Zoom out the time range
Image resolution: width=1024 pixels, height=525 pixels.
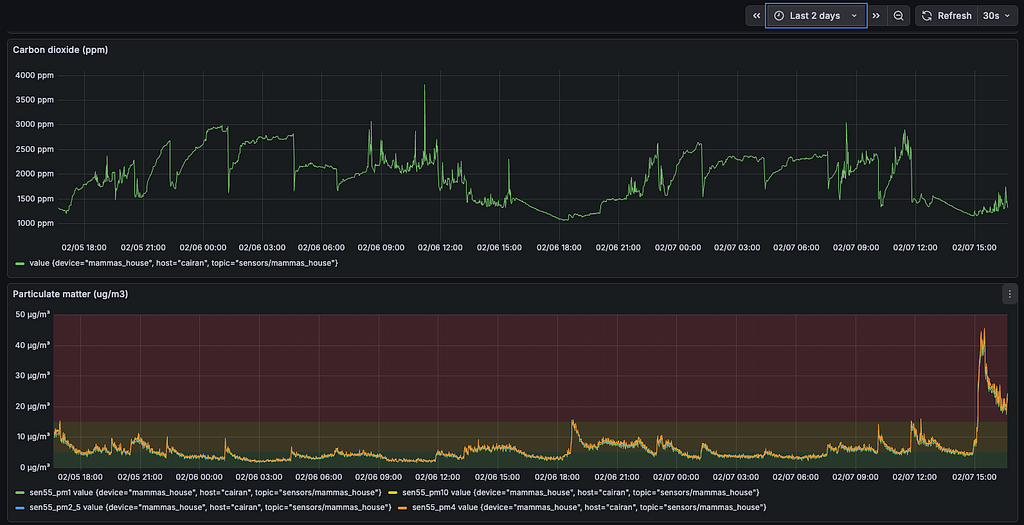pyautogui.click(x=899, y=16)
